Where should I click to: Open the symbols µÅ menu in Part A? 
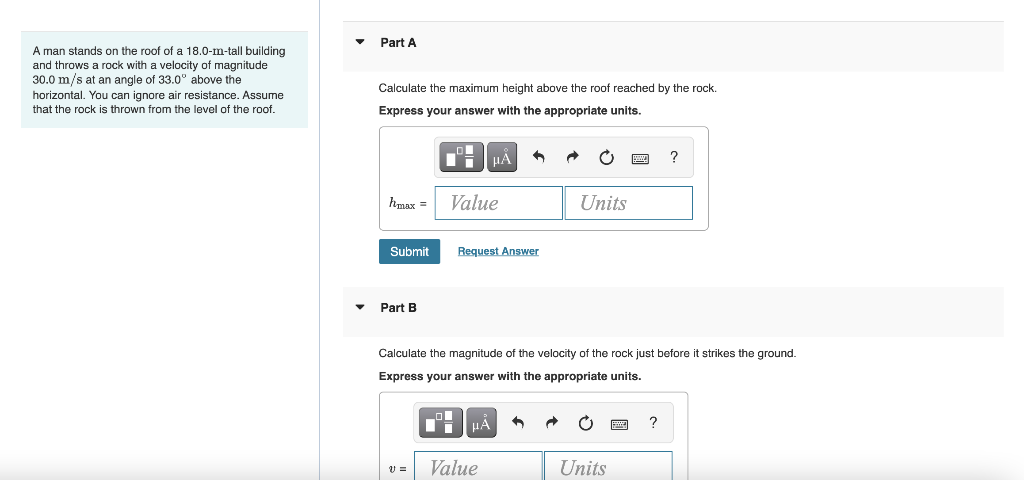click(x=502, y=157)
